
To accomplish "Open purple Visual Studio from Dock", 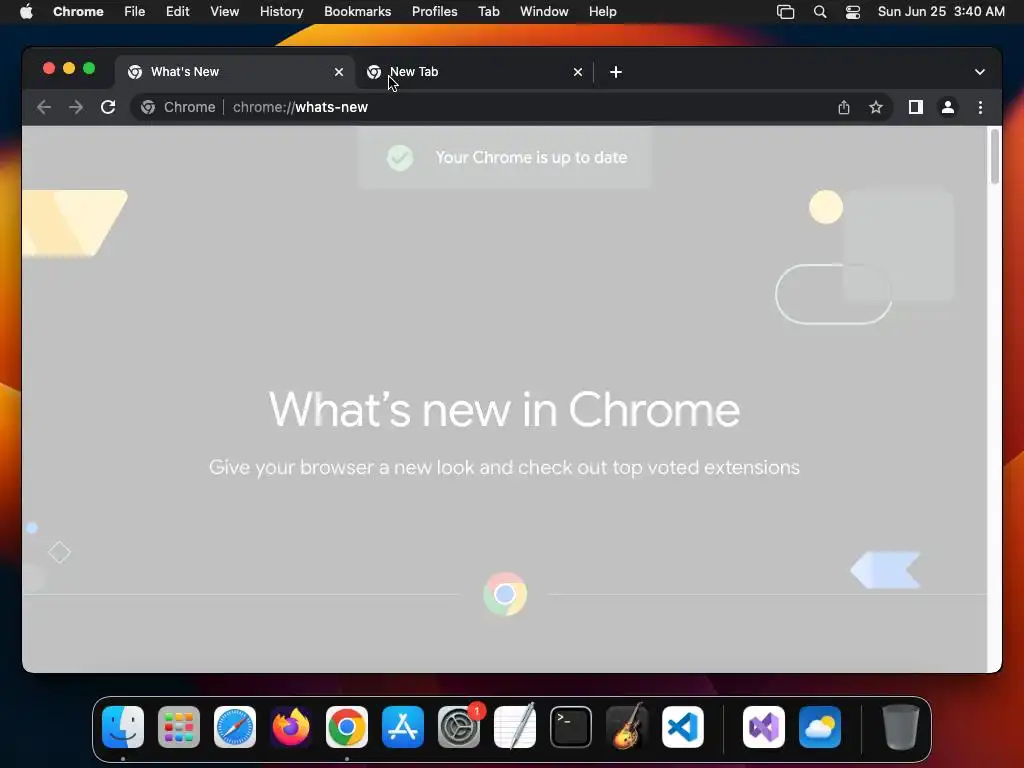I will (x=763, y=727).
